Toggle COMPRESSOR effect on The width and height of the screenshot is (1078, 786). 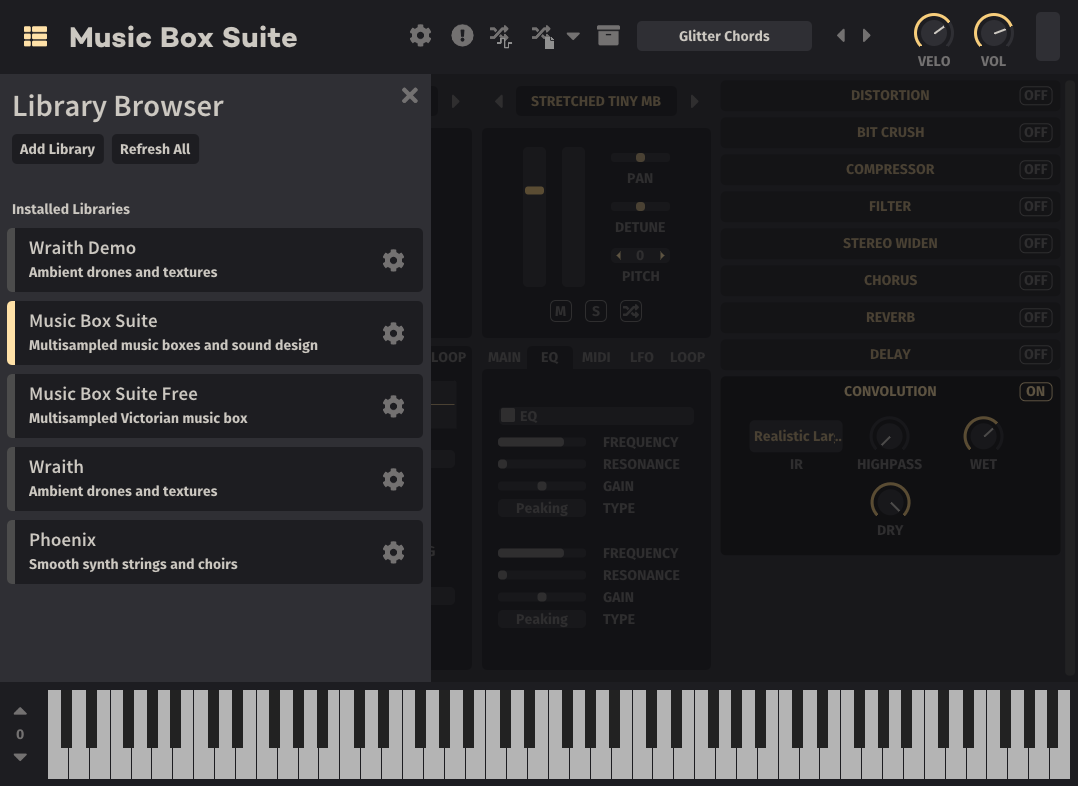(1035, 170)
